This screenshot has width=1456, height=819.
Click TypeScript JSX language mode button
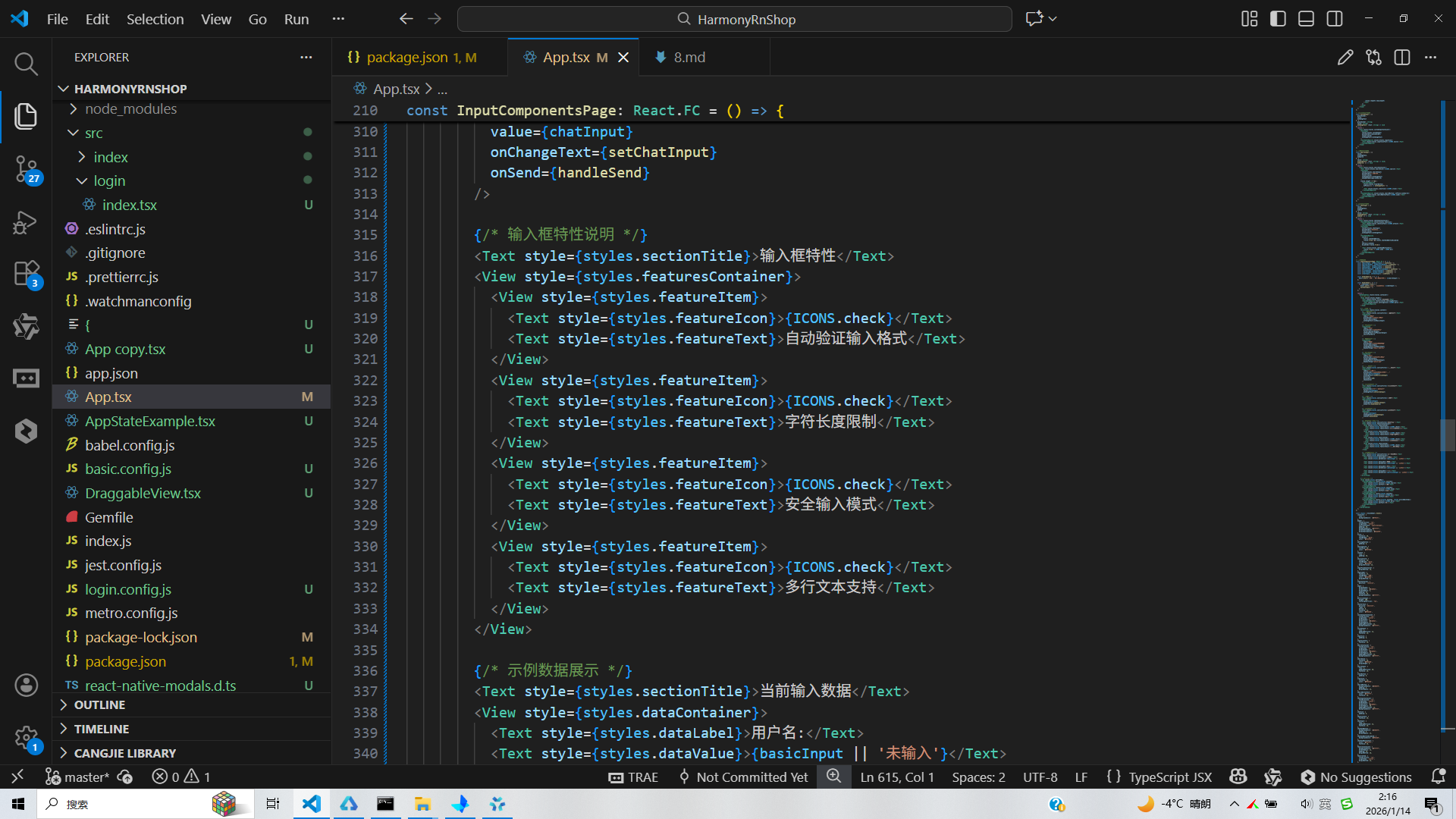pos(1169,777)
